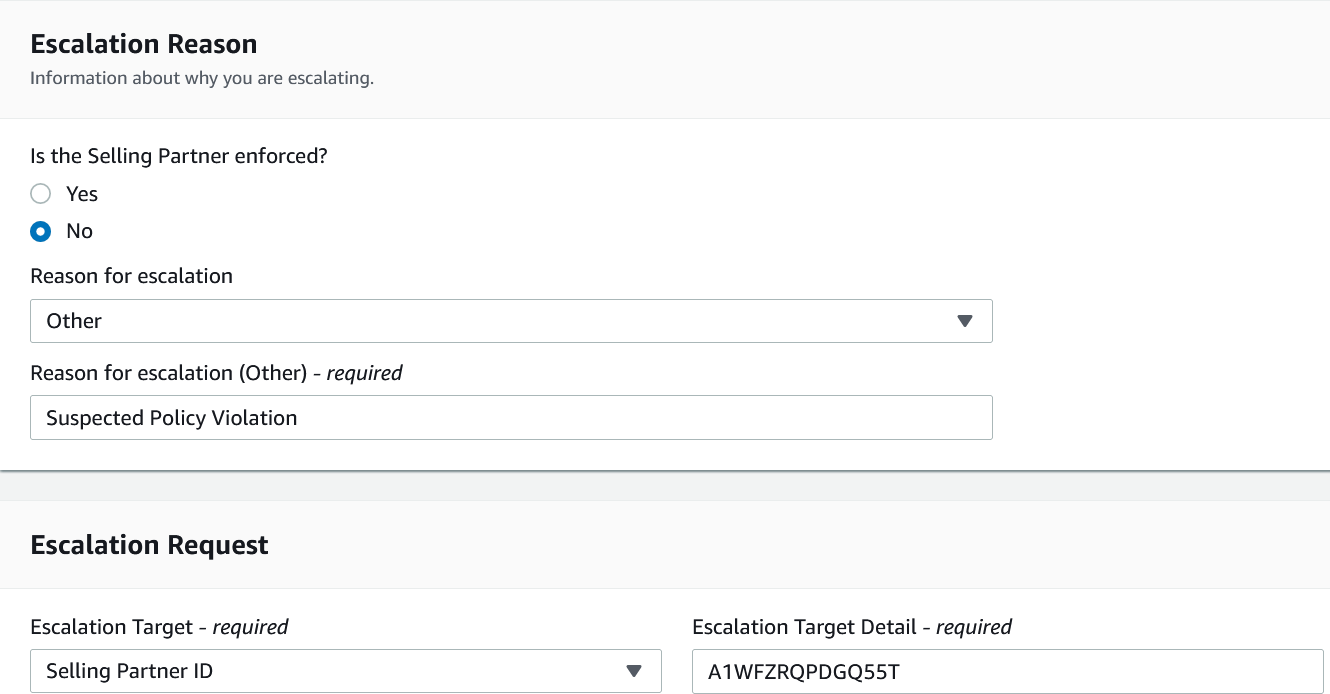The image size is (1330, 694).
Task: Select the "Yes" radio button
Action: [40, 194]
